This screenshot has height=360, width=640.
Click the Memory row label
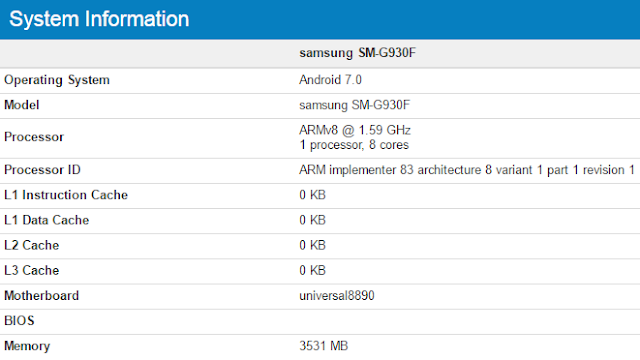[x=27, y=346]
